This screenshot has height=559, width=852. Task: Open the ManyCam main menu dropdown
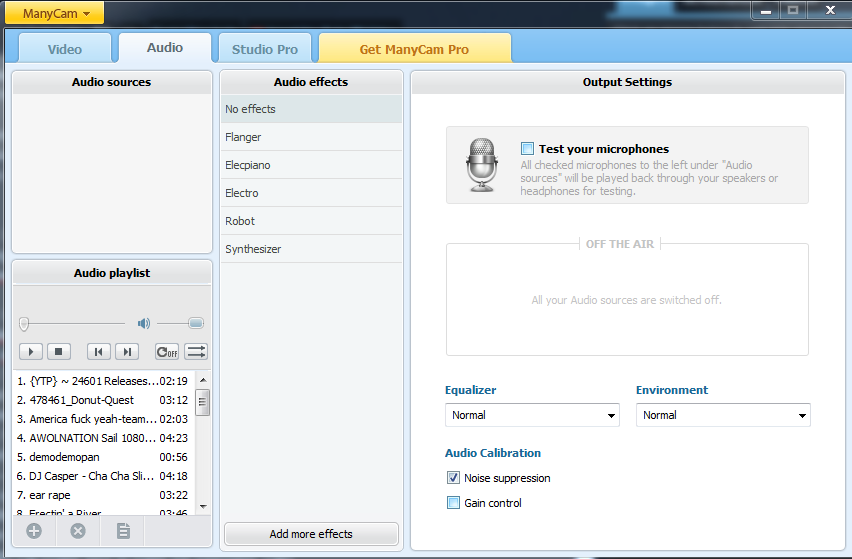54,13
